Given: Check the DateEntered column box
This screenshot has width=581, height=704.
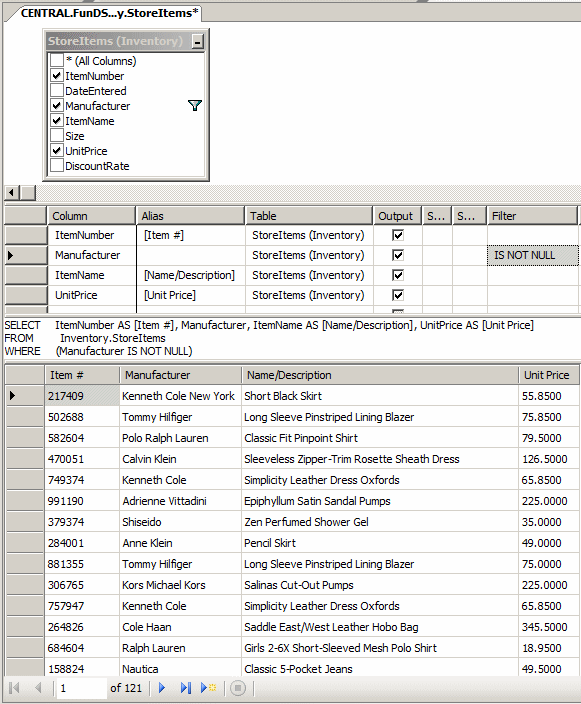Looking at the screenshot, I should (x=57, y=90).
